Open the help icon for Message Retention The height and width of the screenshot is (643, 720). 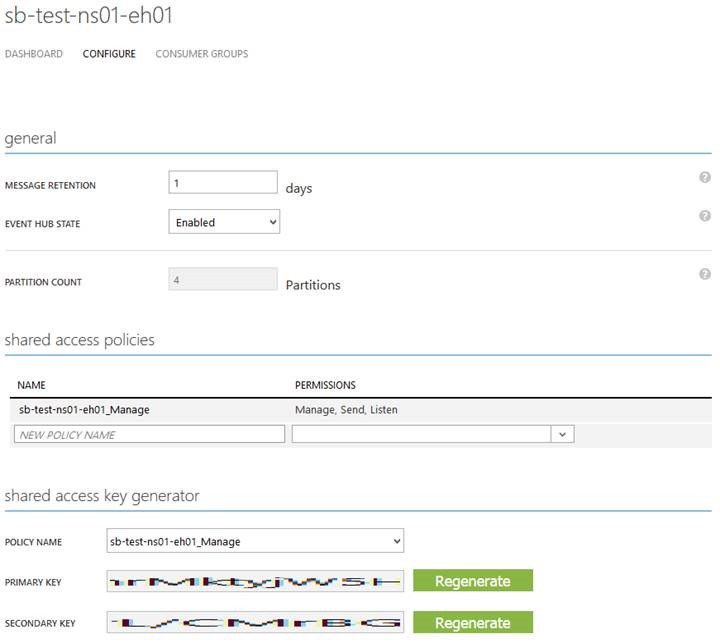click(704, 177)
